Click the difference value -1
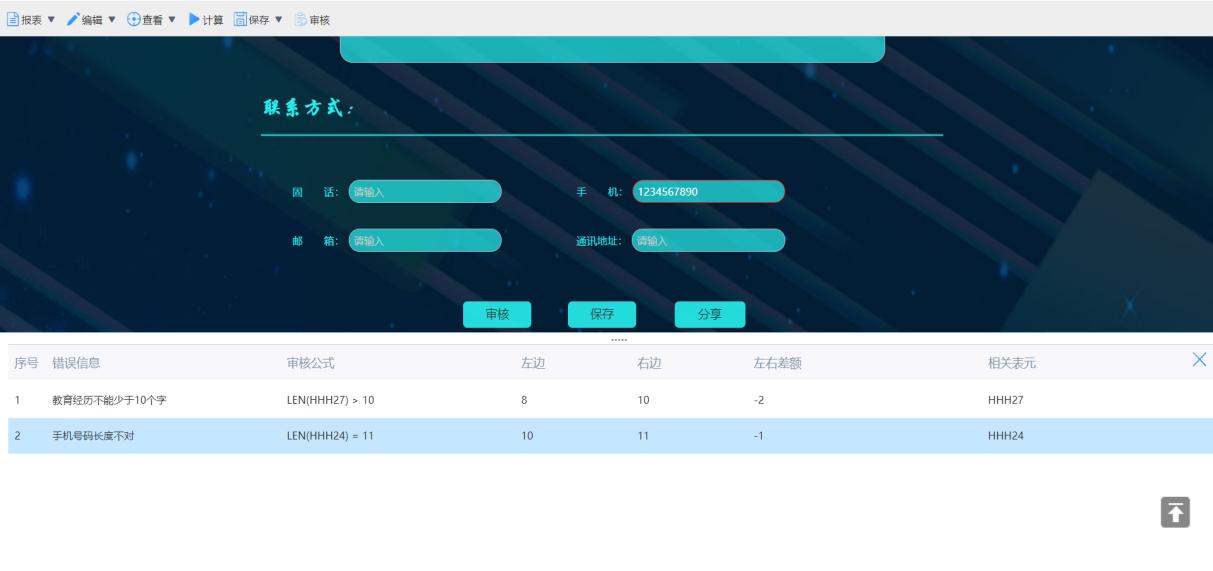 (759, 436)
